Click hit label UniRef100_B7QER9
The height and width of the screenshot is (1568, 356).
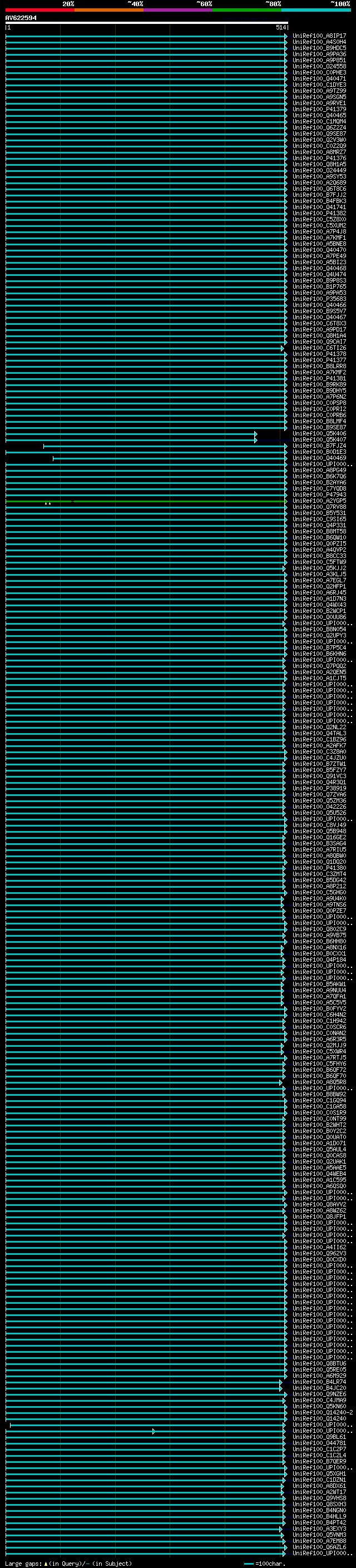319,1461
